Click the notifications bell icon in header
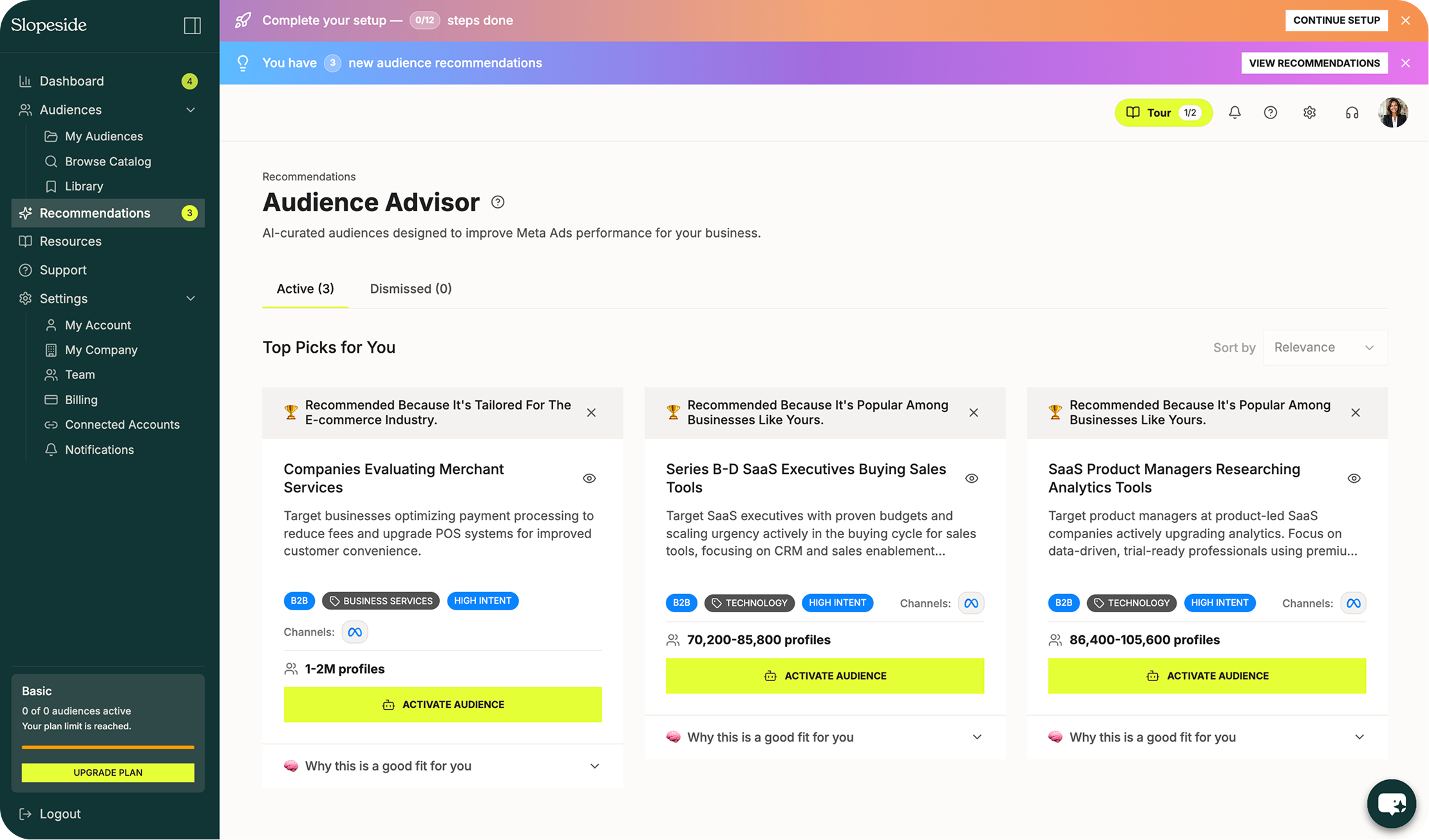This screenshot has height=840, width=1429. [1235, 113]
